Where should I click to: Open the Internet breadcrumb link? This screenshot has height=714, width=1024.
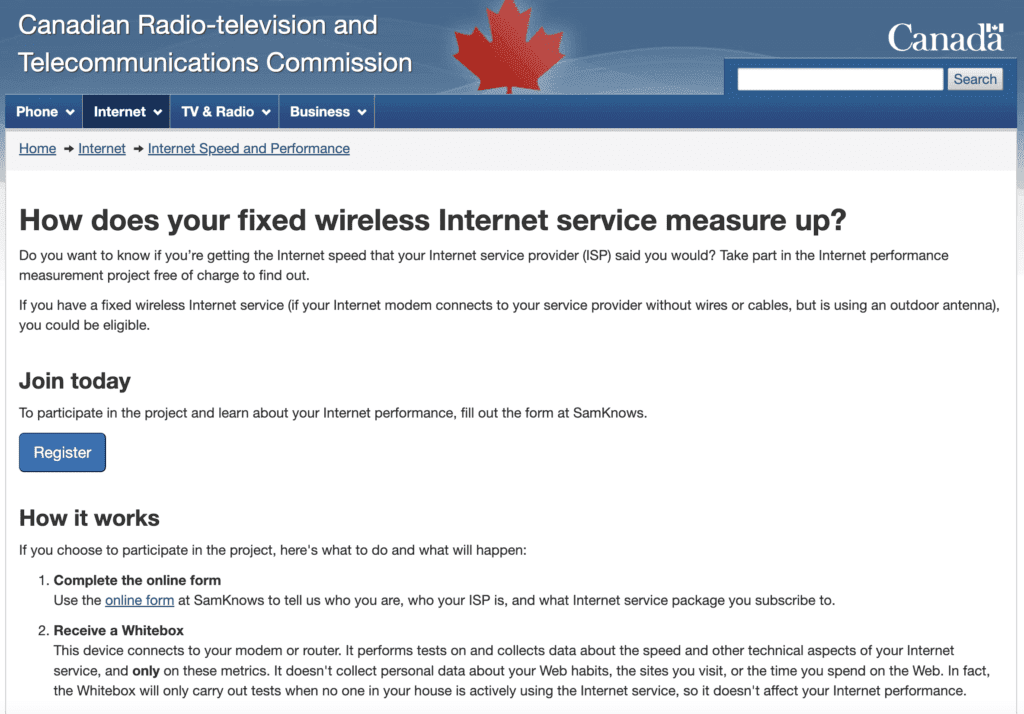[x=102, y=148]
